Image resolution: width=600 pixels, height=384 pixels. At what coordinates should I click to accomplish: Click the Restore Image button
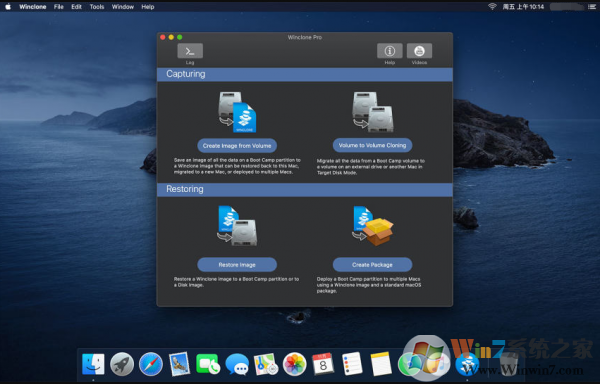click(x=237, y=265)
